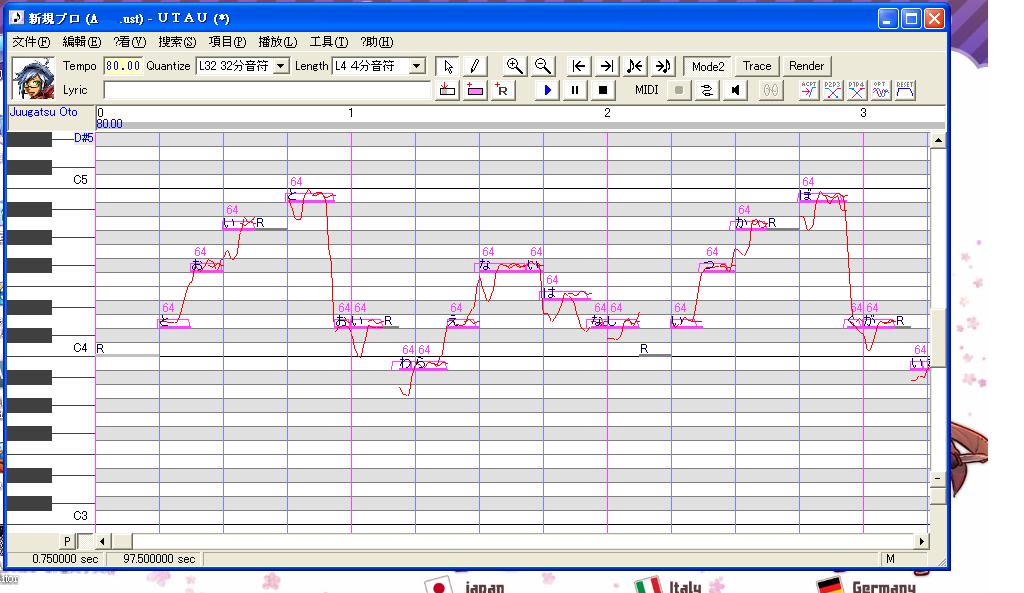The image size is (1024, 593).
Task: Pause playback
Action: (x=575, y=90)
